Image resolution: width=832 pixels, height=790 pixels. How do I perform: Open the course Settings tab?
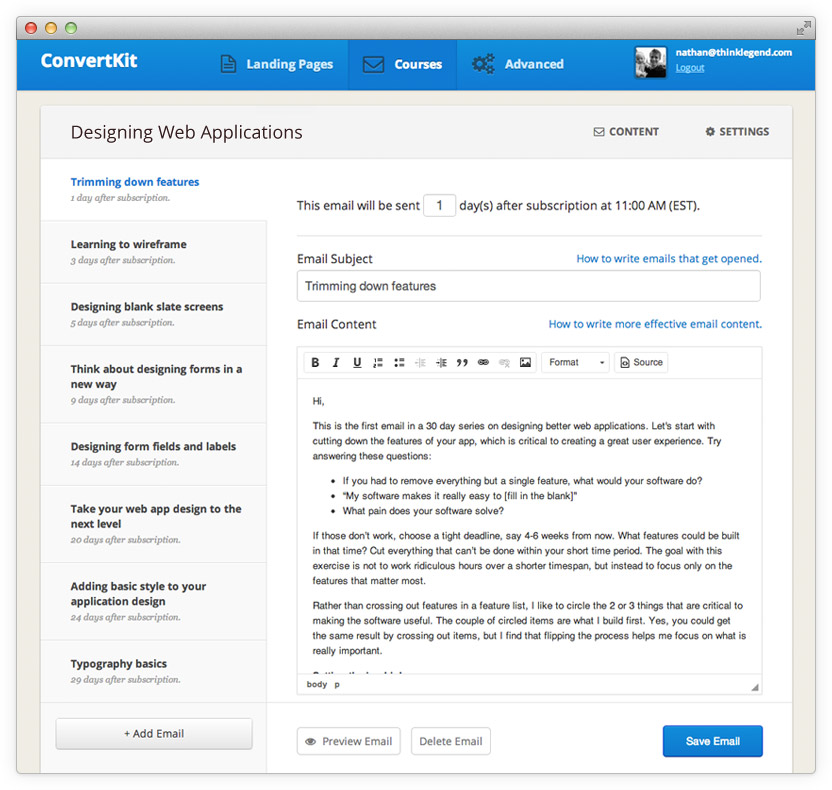pyautogui.click(x=737, y=132)
